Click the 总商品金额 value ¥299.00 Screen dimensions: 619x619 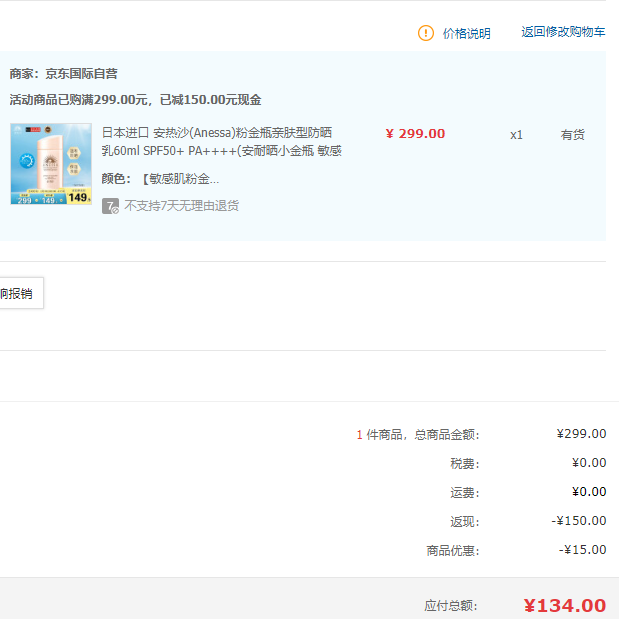[581, 434]
